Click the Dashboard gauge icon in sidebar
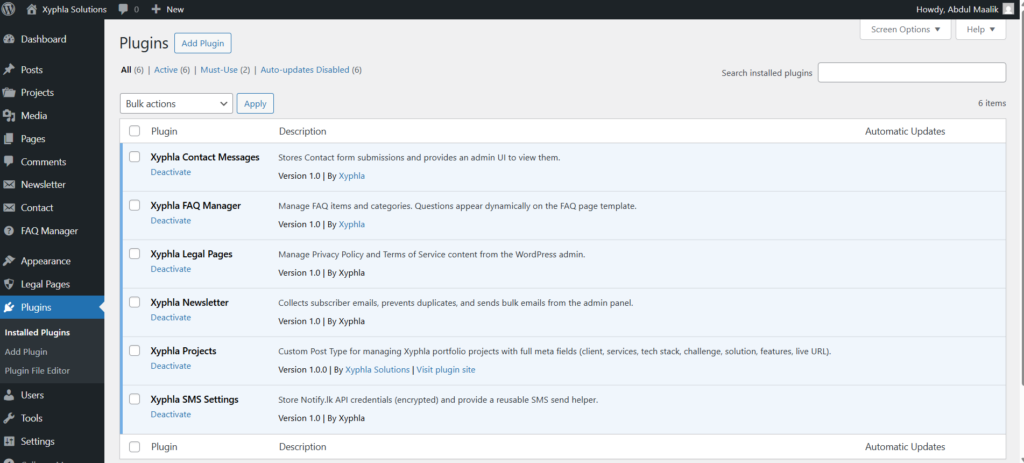Image resolution: width=1024 pixels, height=463 pixels. pos(10,40)
